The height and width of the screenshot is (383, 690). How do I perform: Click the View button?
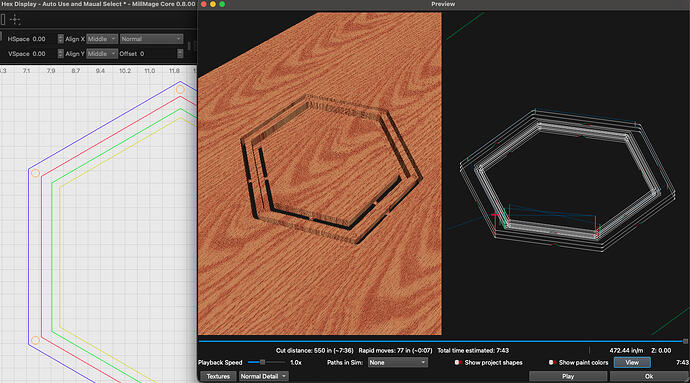pyautogui.click(x=632, y=362)
